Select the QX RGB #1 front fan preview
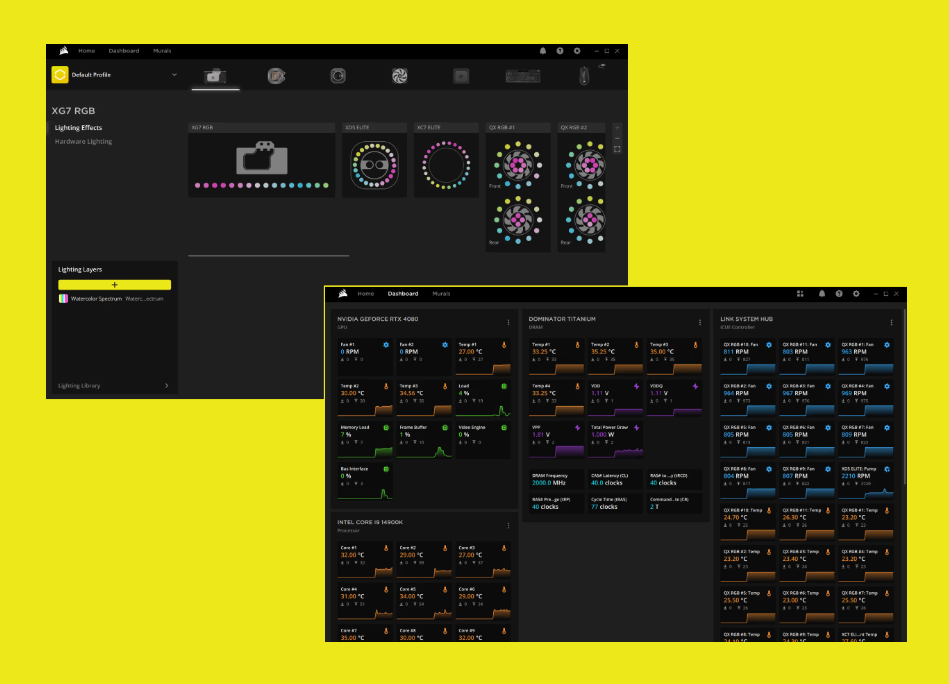Image resolution: width=949 pixels, height=684 pixels. (518, 165)
